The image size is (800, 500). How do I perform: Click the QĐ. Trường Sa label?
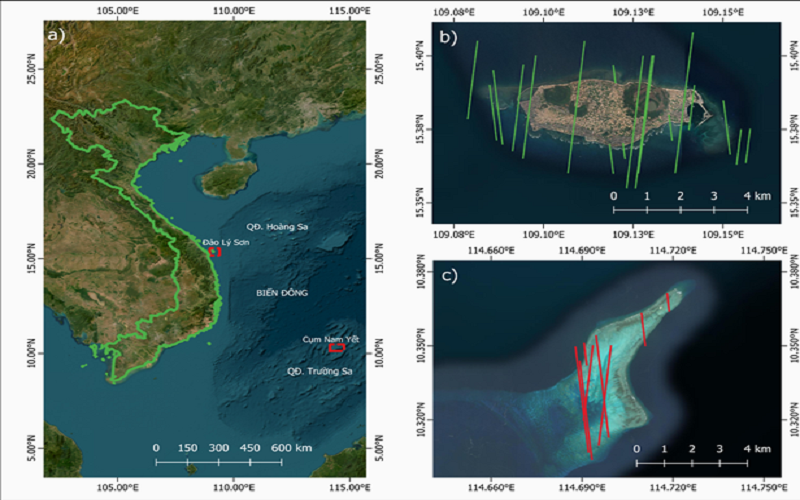320,371
